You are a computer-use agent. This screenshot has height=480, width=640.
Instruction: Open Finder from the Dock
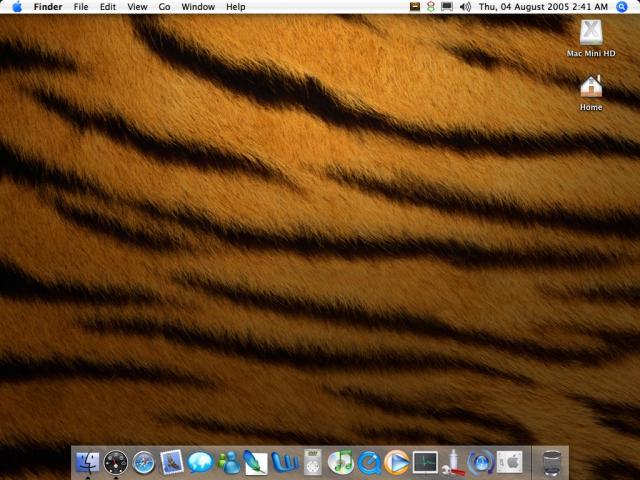pos(87,462)
